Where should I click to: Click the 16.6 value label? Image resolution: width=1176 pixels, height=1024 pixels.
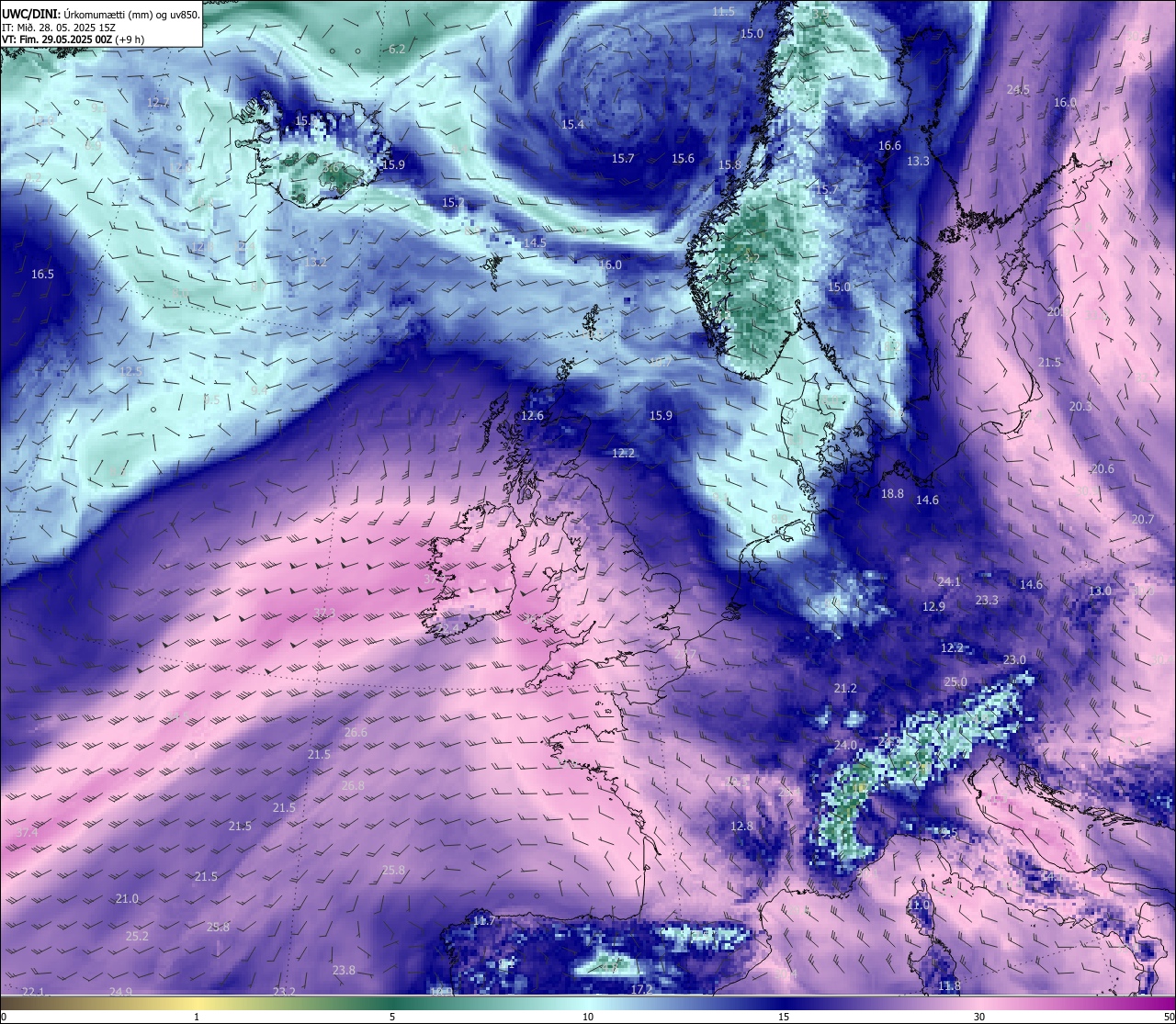pos(889,145)
